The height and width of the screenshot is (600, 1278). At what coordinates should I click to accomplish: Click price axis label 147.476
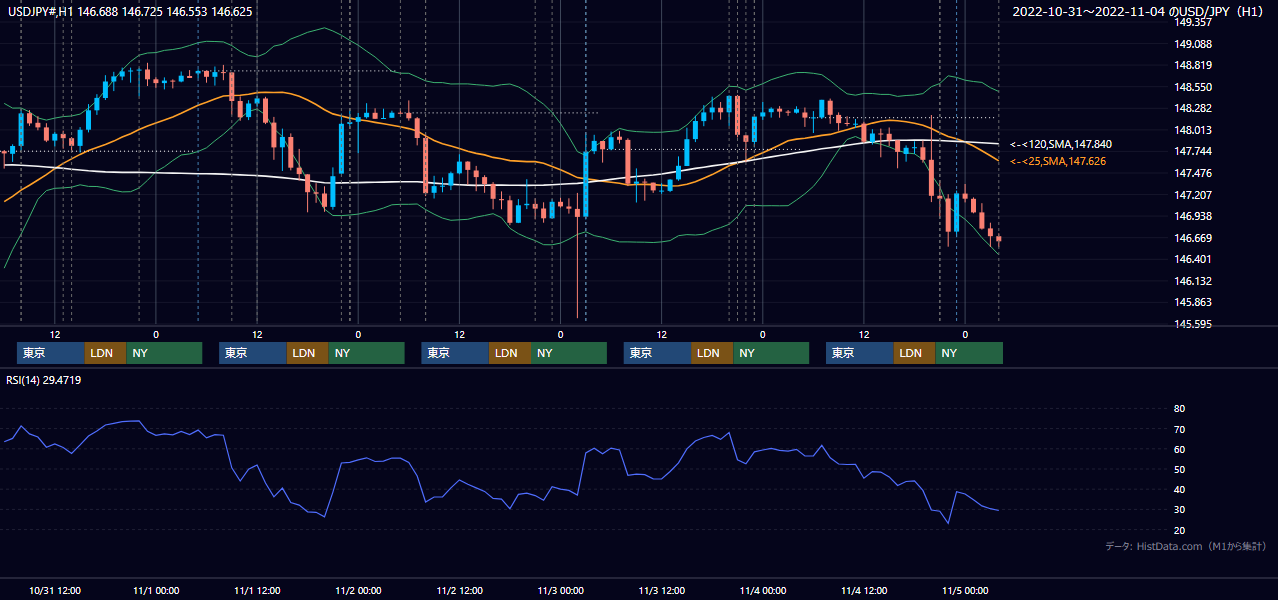click(x=1192, y=173)
